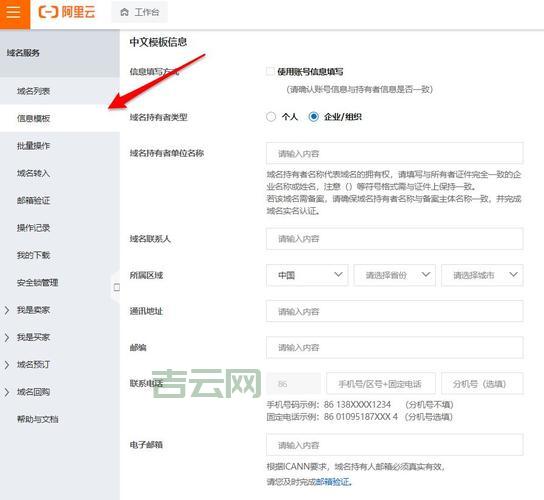This screenshot has width=544, height=500.
Task: Click 通讯地址 input field
Action: pyautogui.click(x=394, y=311)
